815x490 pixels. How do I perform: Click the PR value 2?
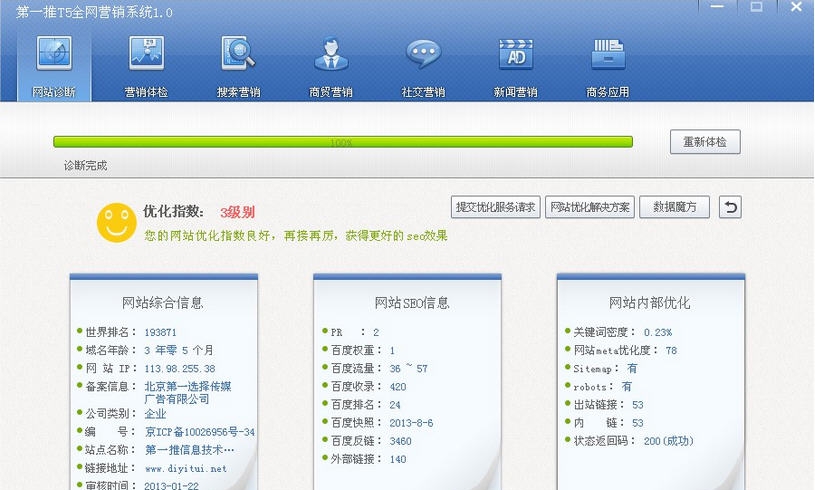click(376, 333)
